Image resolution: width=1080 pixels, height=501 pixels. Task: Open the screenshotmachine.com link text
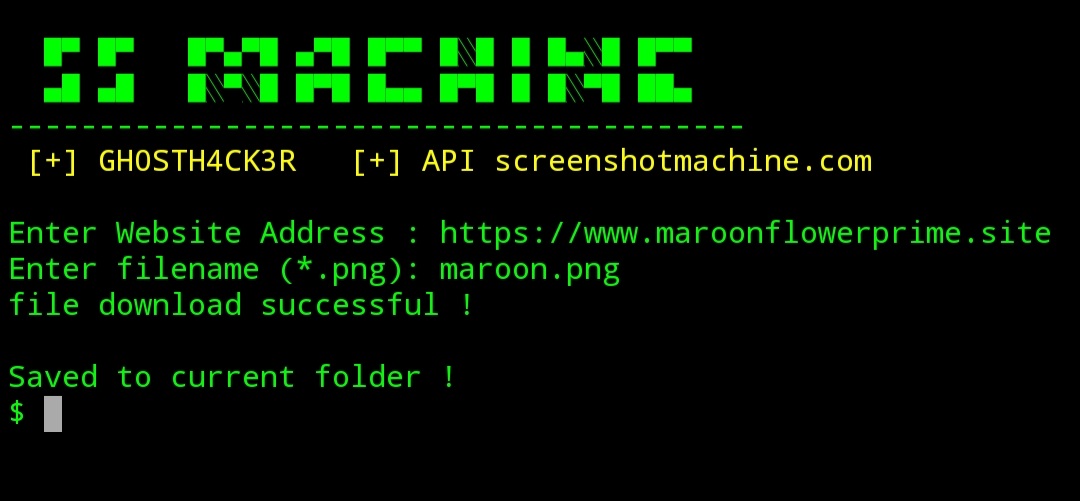pos(683,161)
